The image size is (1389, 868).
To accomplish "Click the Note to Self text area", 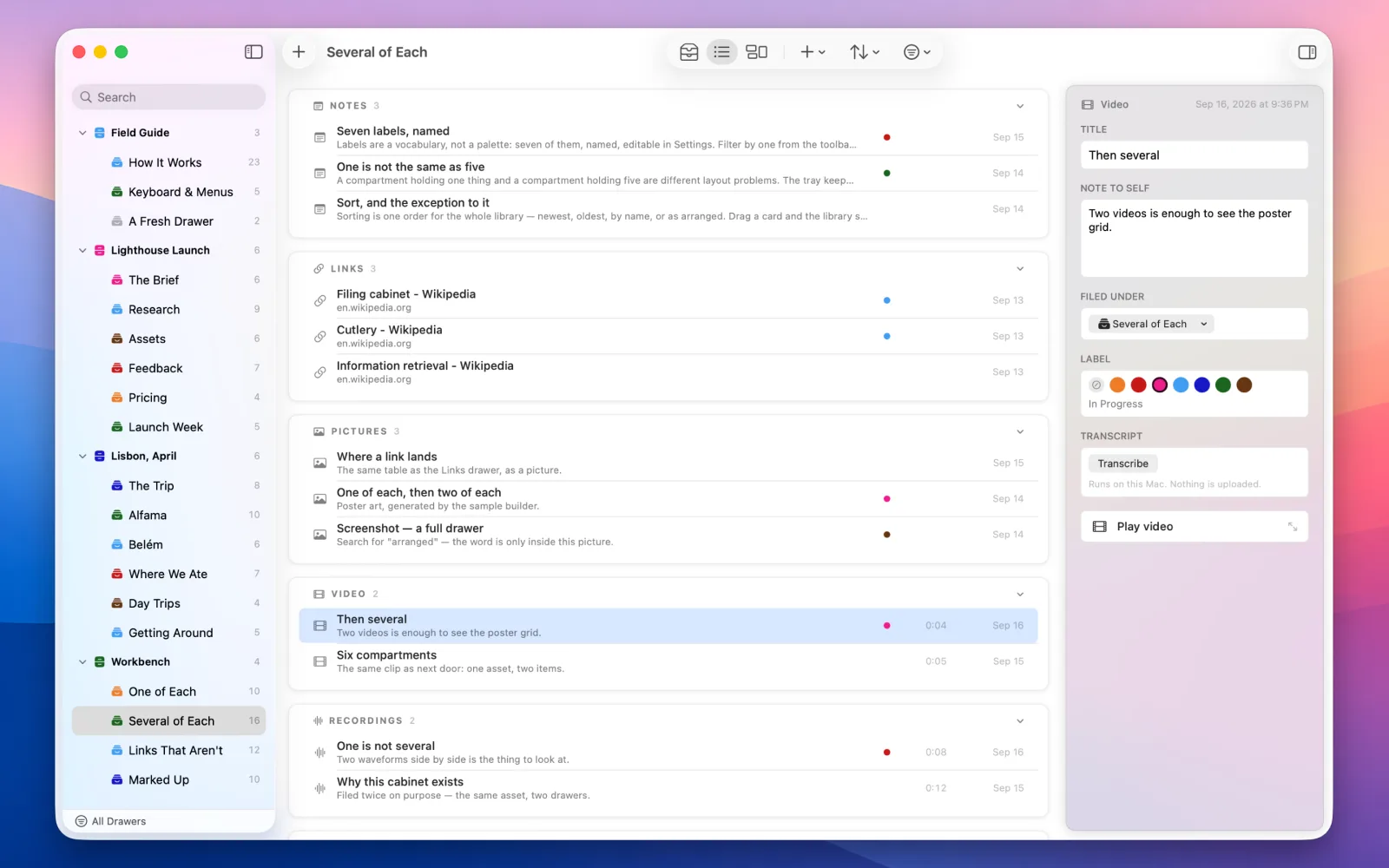I will (x=1195, y=239).
